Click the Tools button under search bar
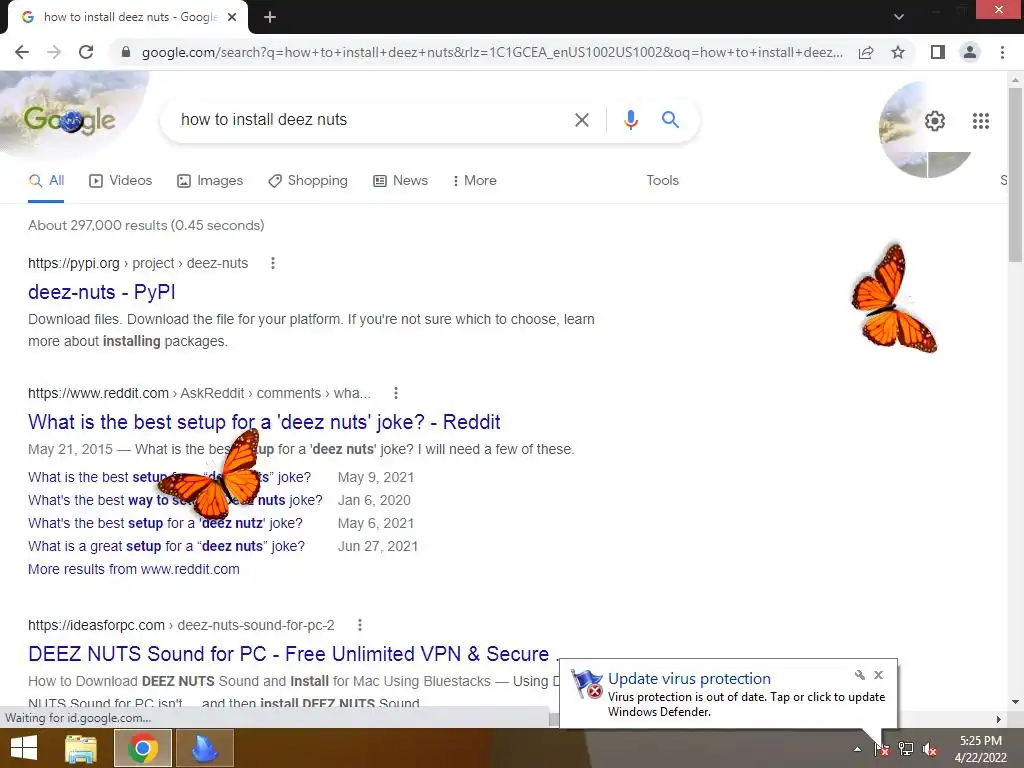 tap(662, 180)
